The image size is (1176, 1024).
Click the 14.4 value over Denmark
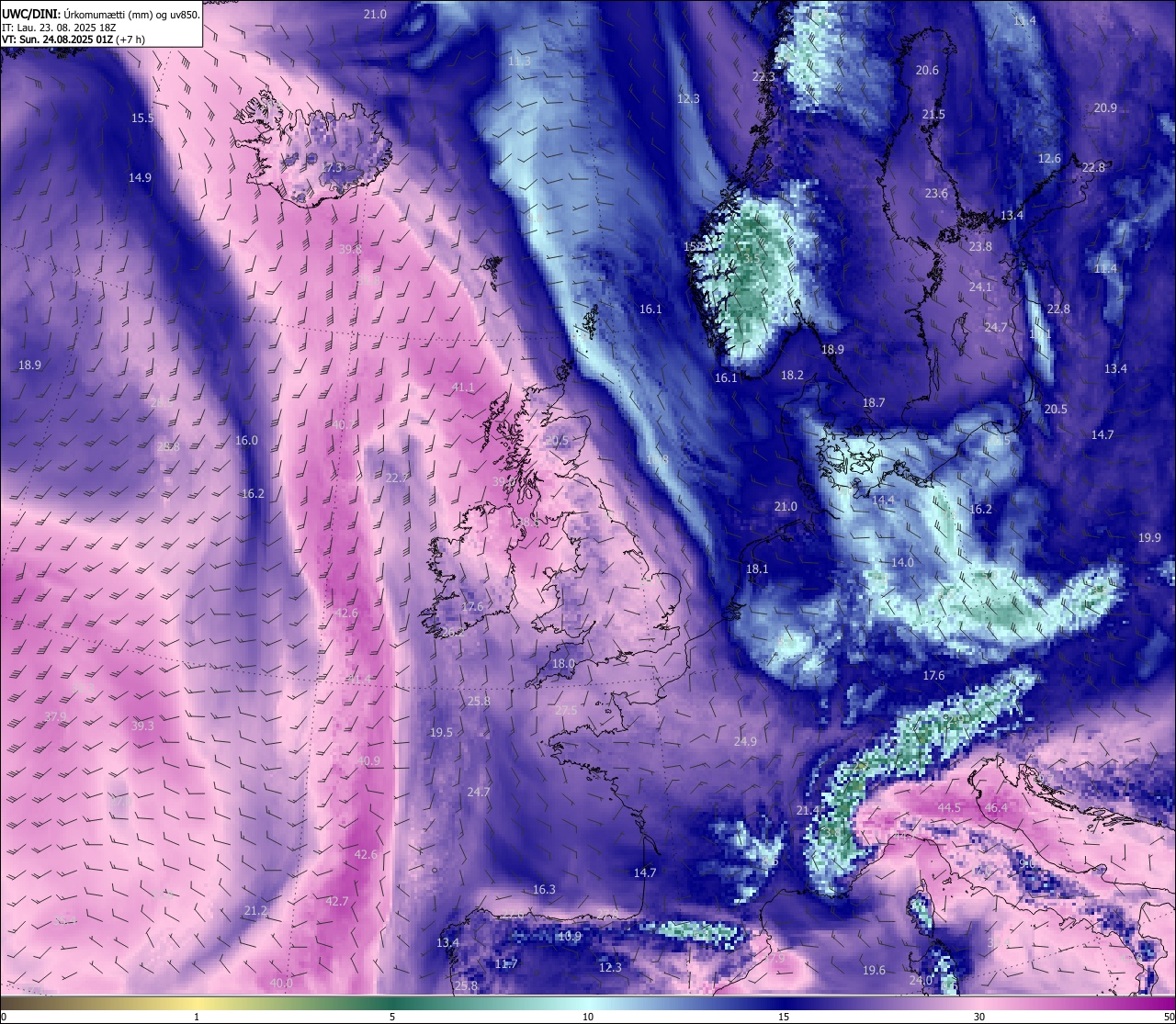click(x=883, y=501)
